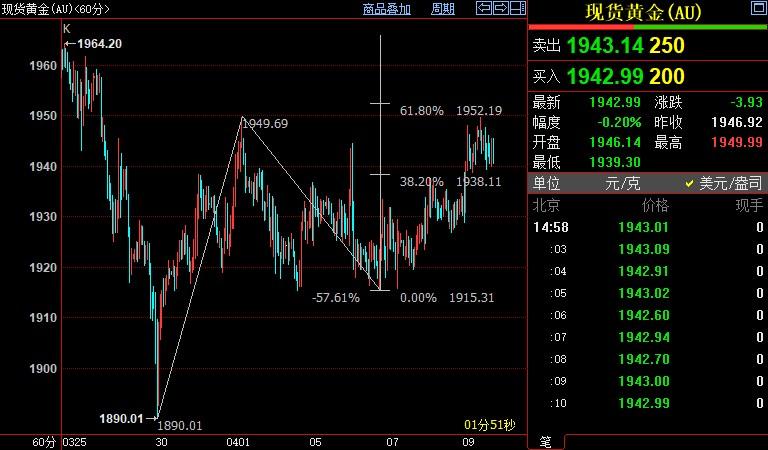Click the 现货黄金(AU) panel title
The width and height of the screenshot is (768, 450).
643,12
